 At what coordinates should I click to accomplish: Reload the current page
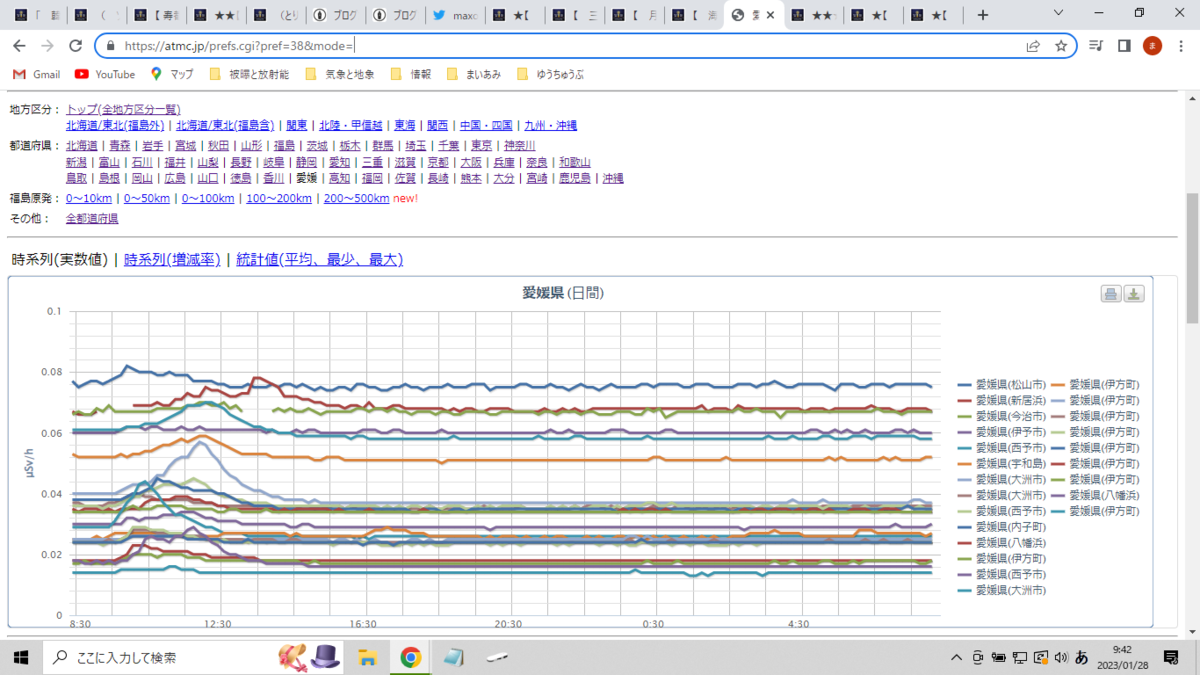[75, 46]
